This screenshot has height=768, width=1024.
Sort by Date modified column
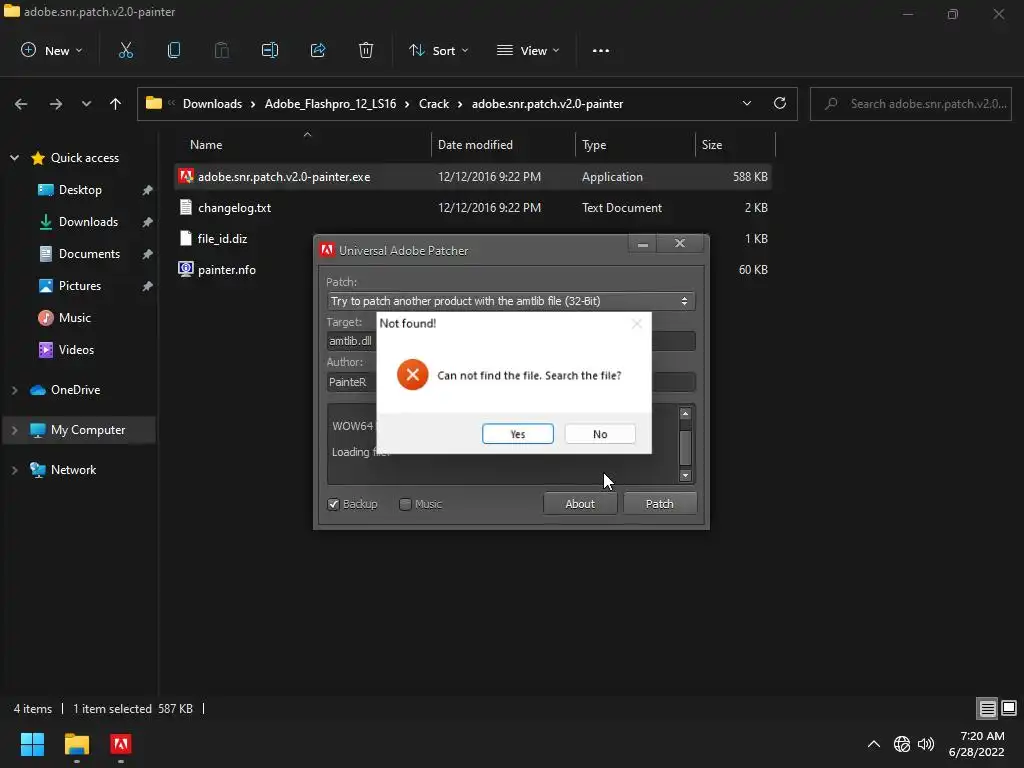click(475, 145)
